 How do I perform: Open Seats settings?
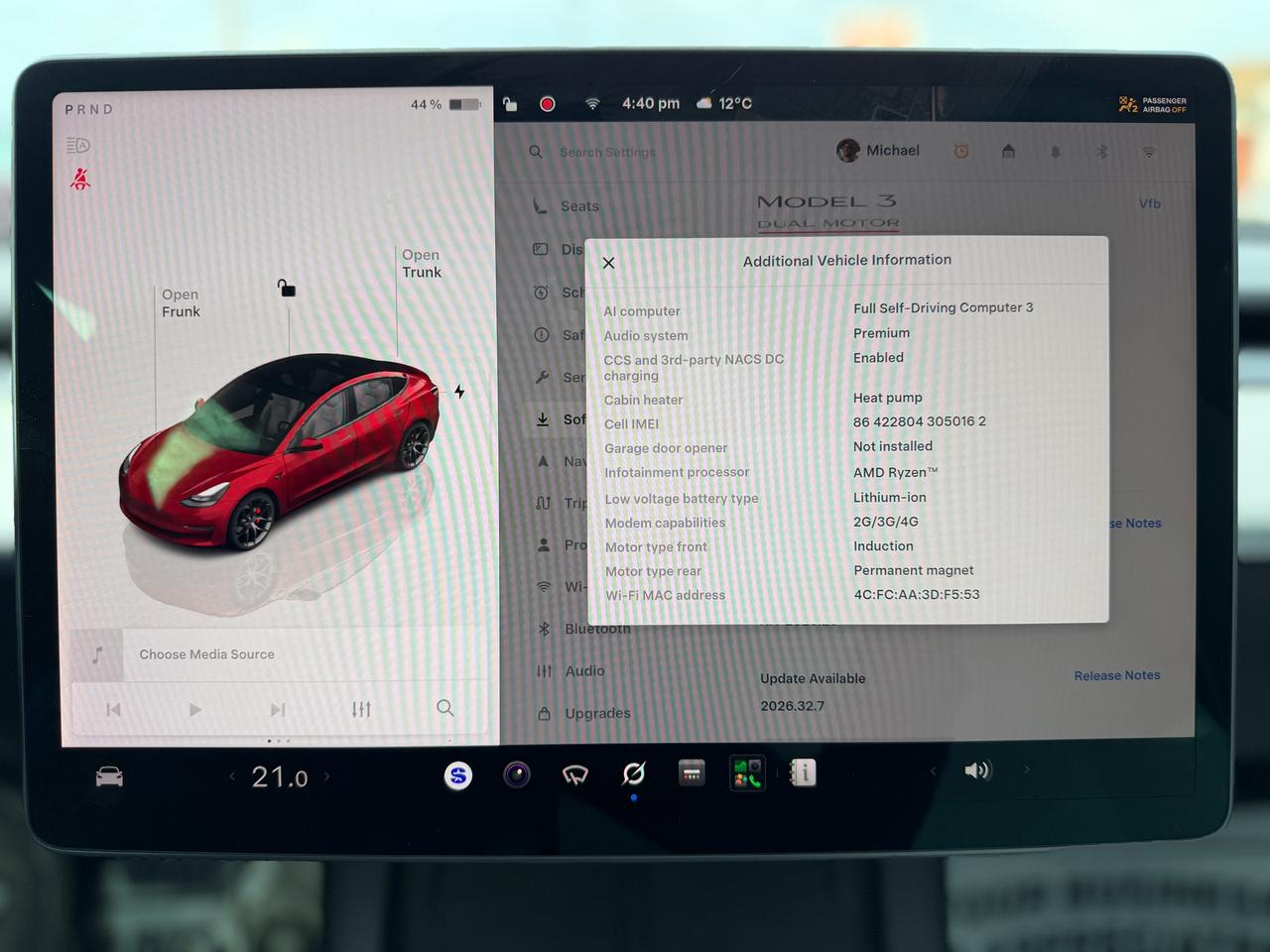tap(566, 206)
